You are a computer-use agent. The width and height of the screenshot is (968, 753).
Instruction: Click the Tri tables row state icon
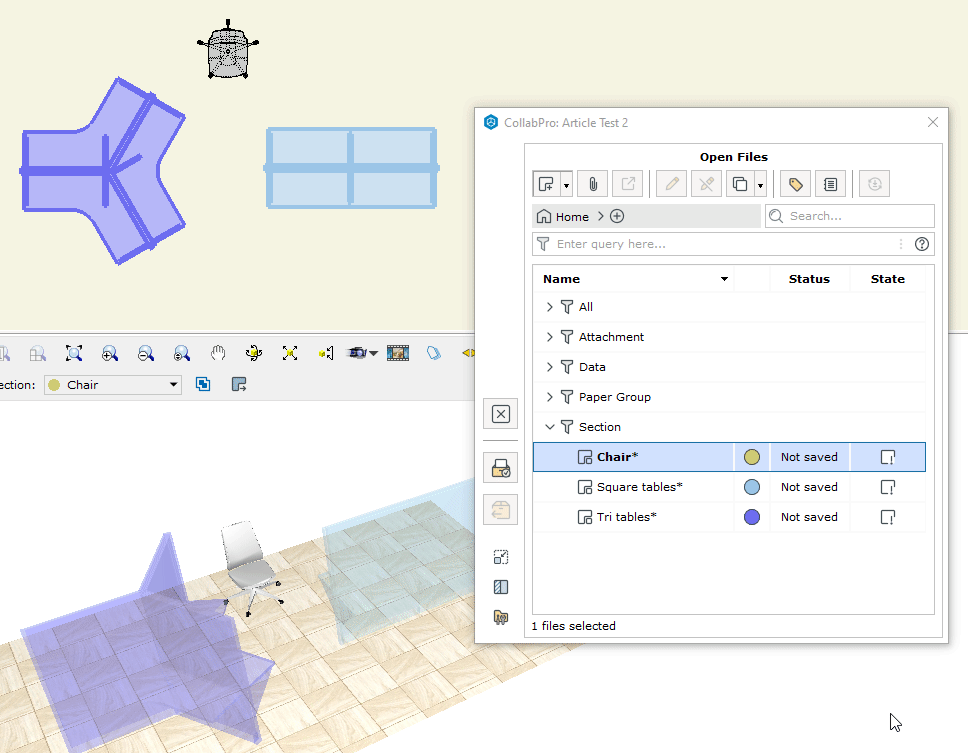coord(888,517)
